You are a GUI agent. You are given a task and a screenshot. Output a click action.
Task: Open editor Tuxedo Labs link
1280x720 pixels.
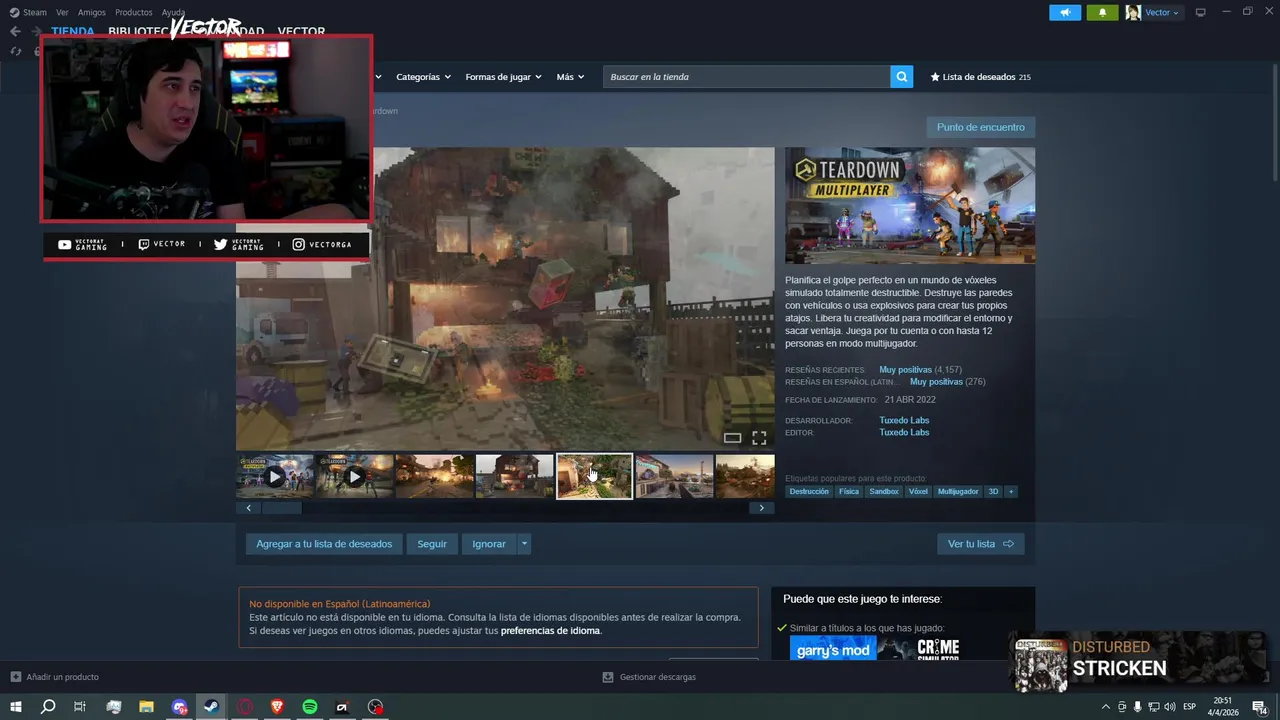pyautogui.click(x=904, y=432)
